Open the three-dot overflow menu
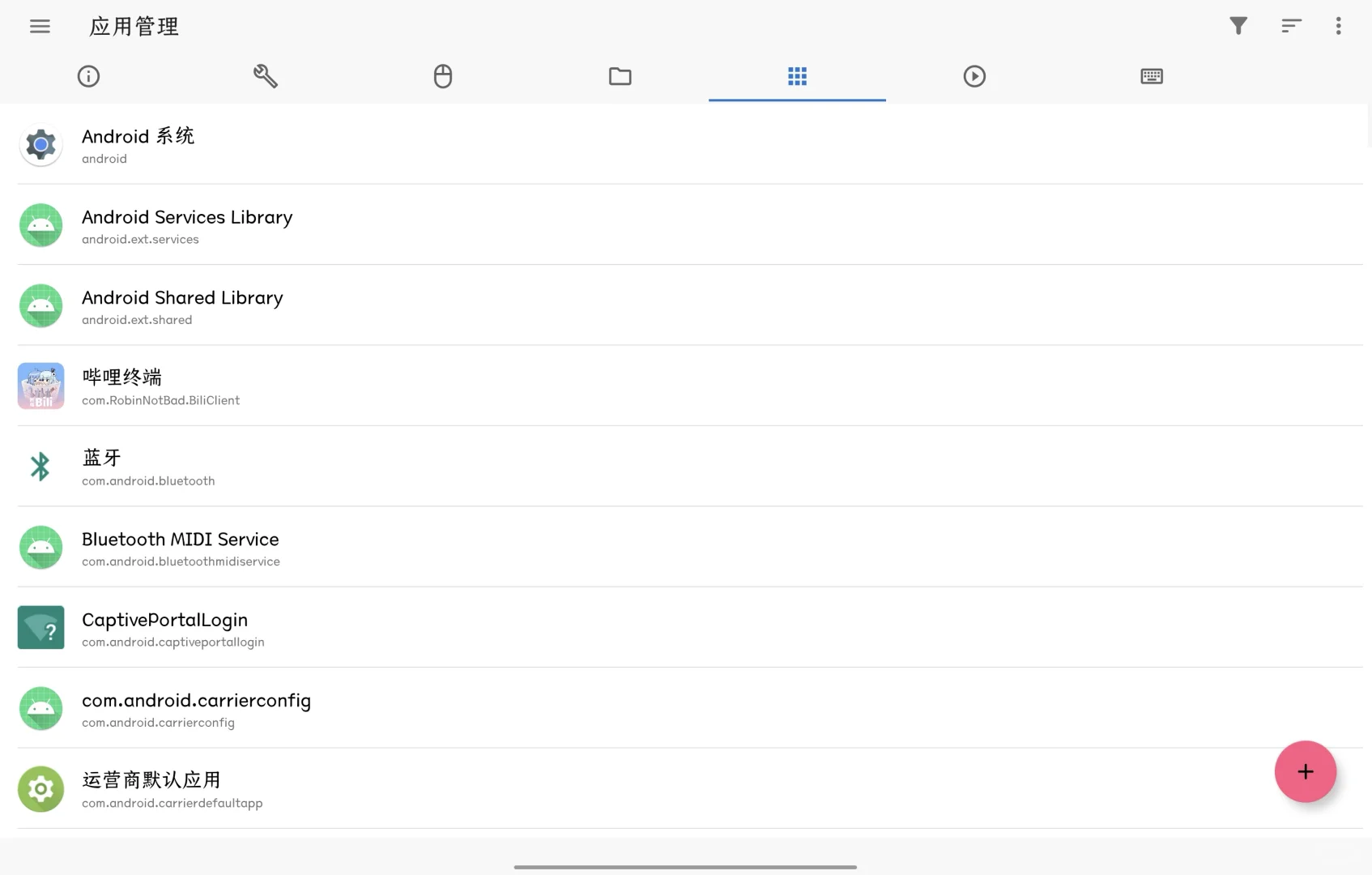This screenshot has height=875, width=1372. pyautogui.click(x=1338, y=26)
